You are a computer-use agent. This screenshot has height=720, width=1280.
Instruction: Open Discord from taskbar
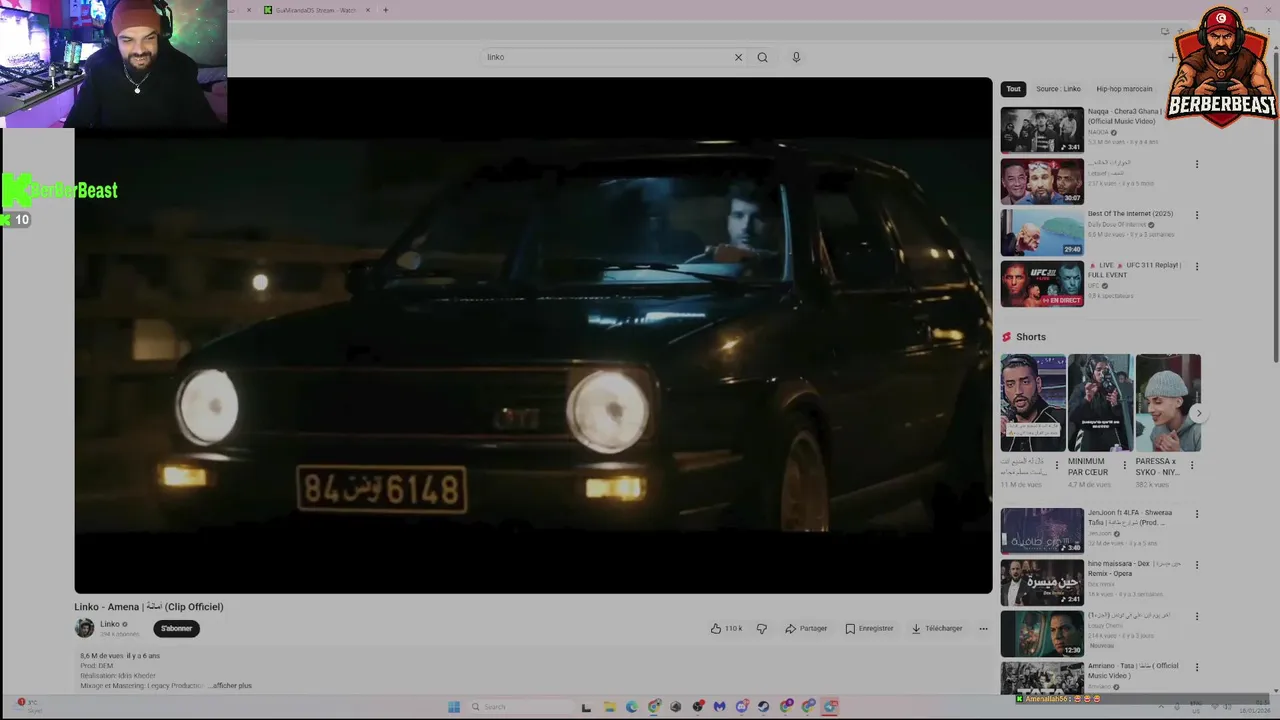741,707
